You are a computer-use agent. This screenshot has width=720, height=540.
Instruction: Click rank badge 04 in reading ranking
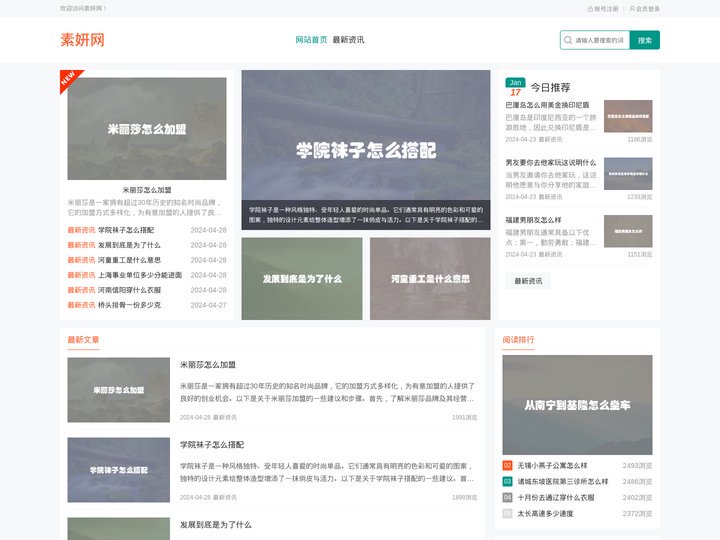507,498
